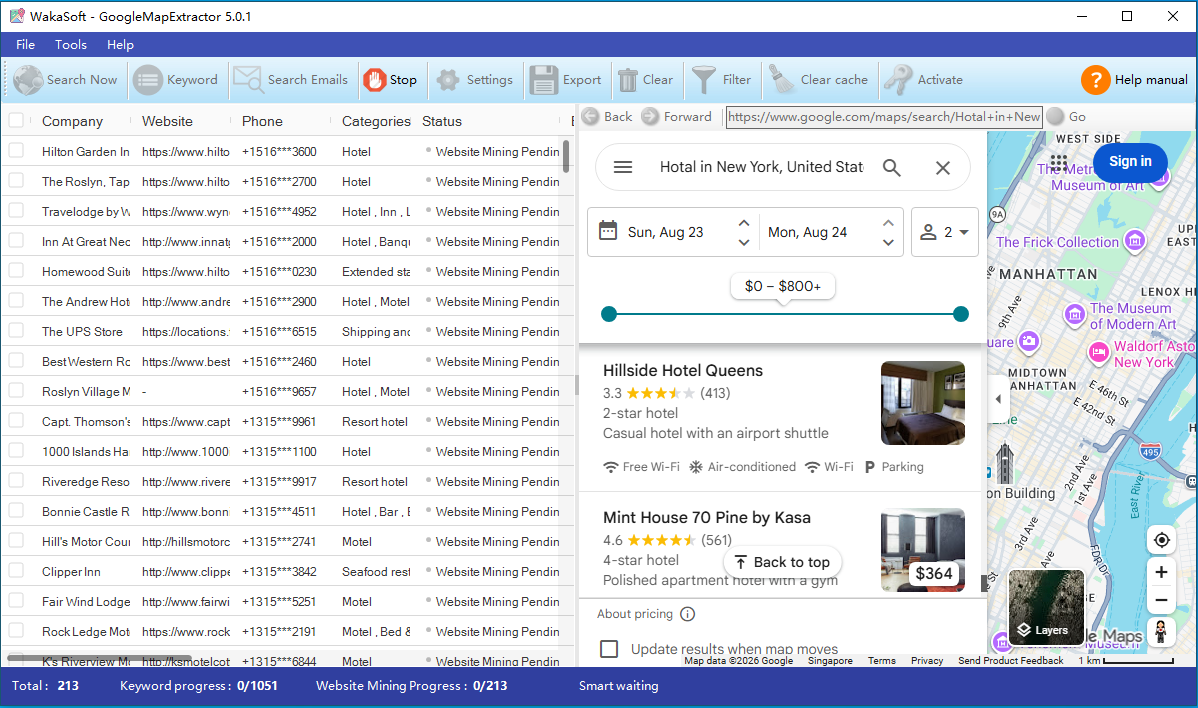This screenshot has height=708, width=1198.
Task: Collapse the side panel arrow on map
Action: 998,399
